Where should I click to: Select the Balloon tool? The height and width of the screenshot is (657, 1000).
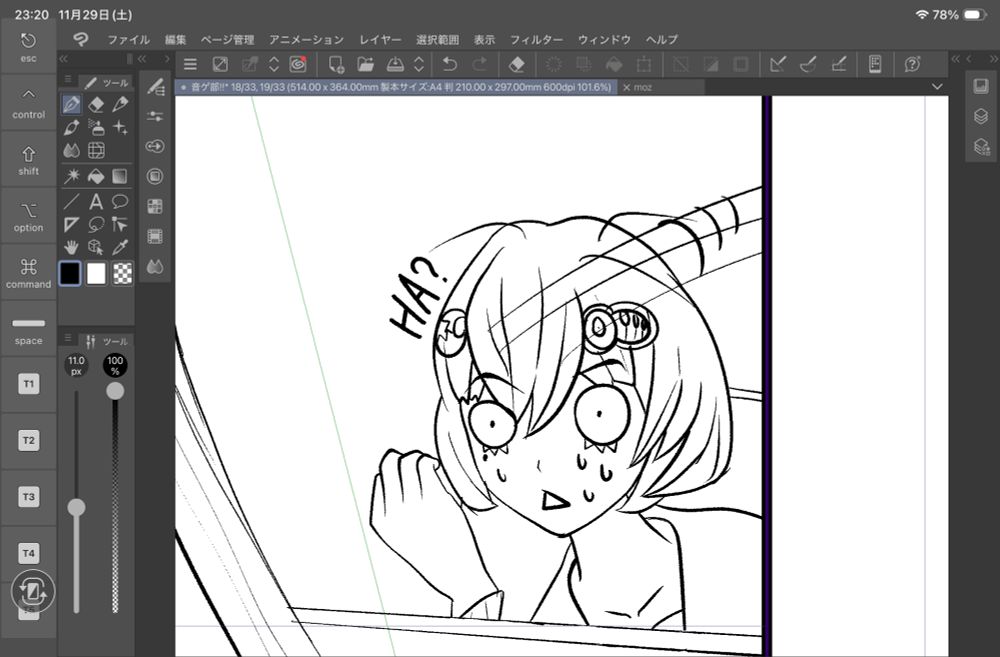(120, 202)
